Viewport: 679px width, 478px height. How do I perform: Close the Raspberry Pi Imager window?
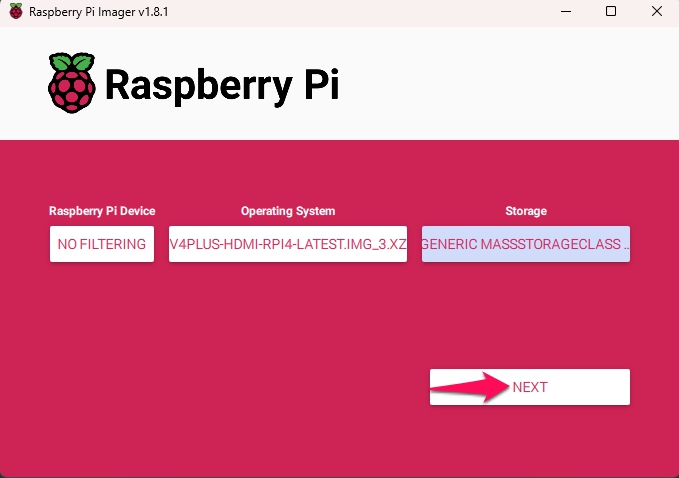[x=657, y=11]
